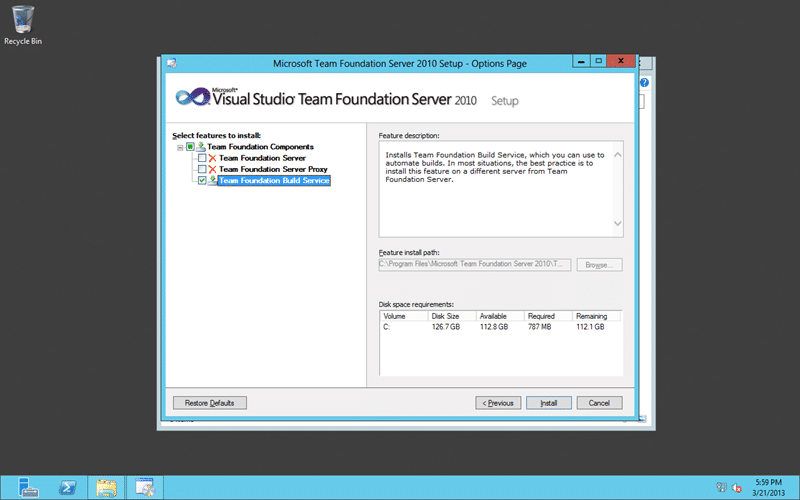Open File Explorer from the taskbar
This screenshot has width=800, height=500.
coord(106,488)
